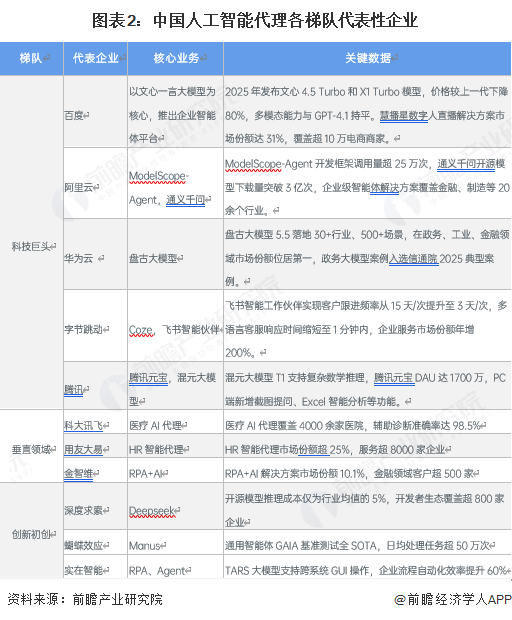Click the 代表企业 column header
The image size is (512, 620).
(96, 59)
